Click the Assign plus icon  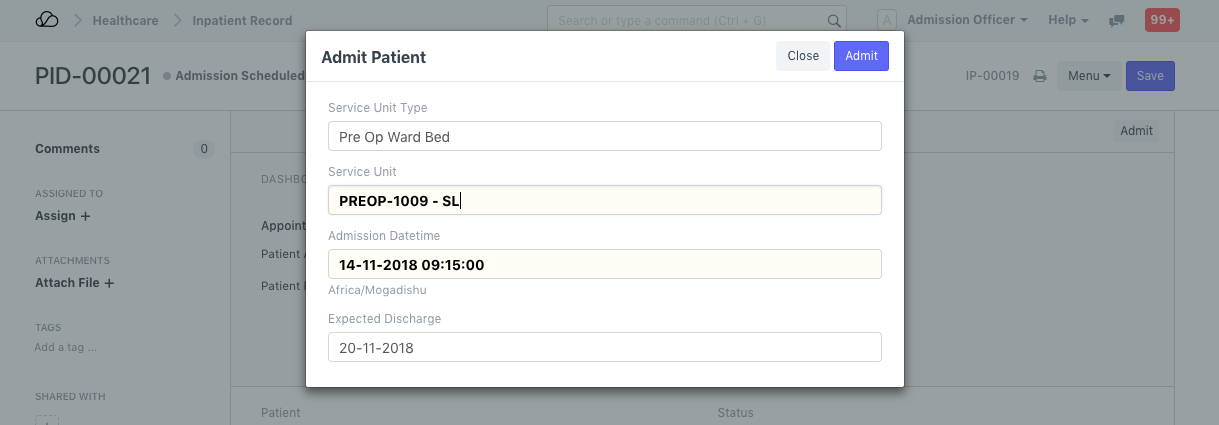(85, 216)
